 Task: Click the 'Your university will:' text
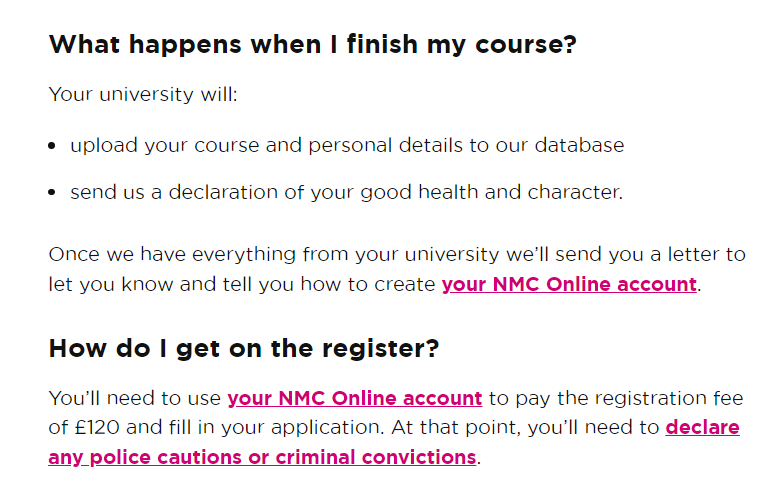143,94
